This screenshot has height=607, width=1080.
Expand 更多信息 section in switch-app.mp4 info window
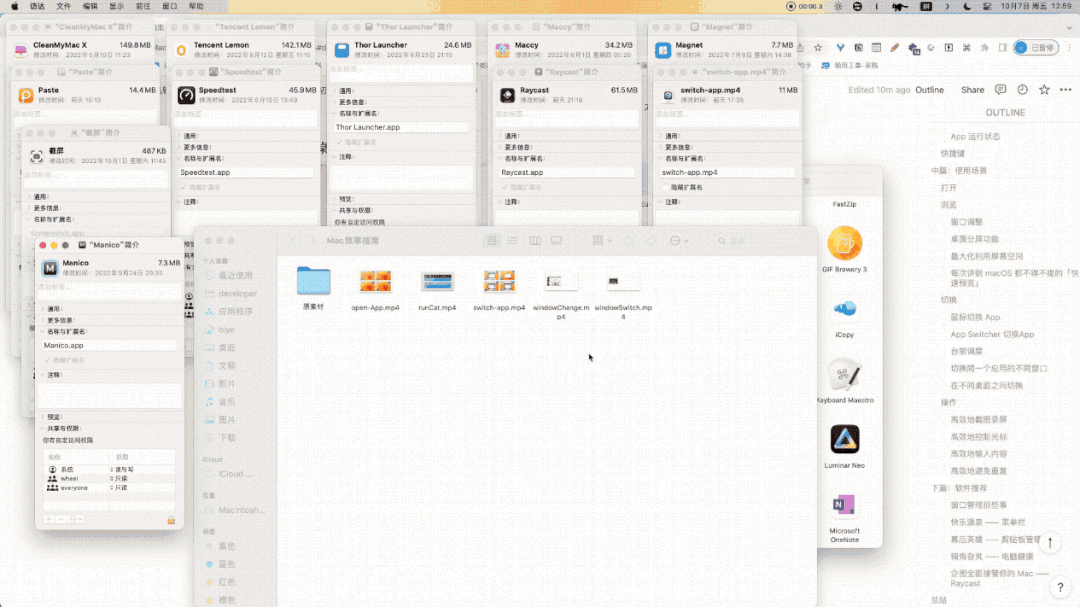[x=661, y=147]
